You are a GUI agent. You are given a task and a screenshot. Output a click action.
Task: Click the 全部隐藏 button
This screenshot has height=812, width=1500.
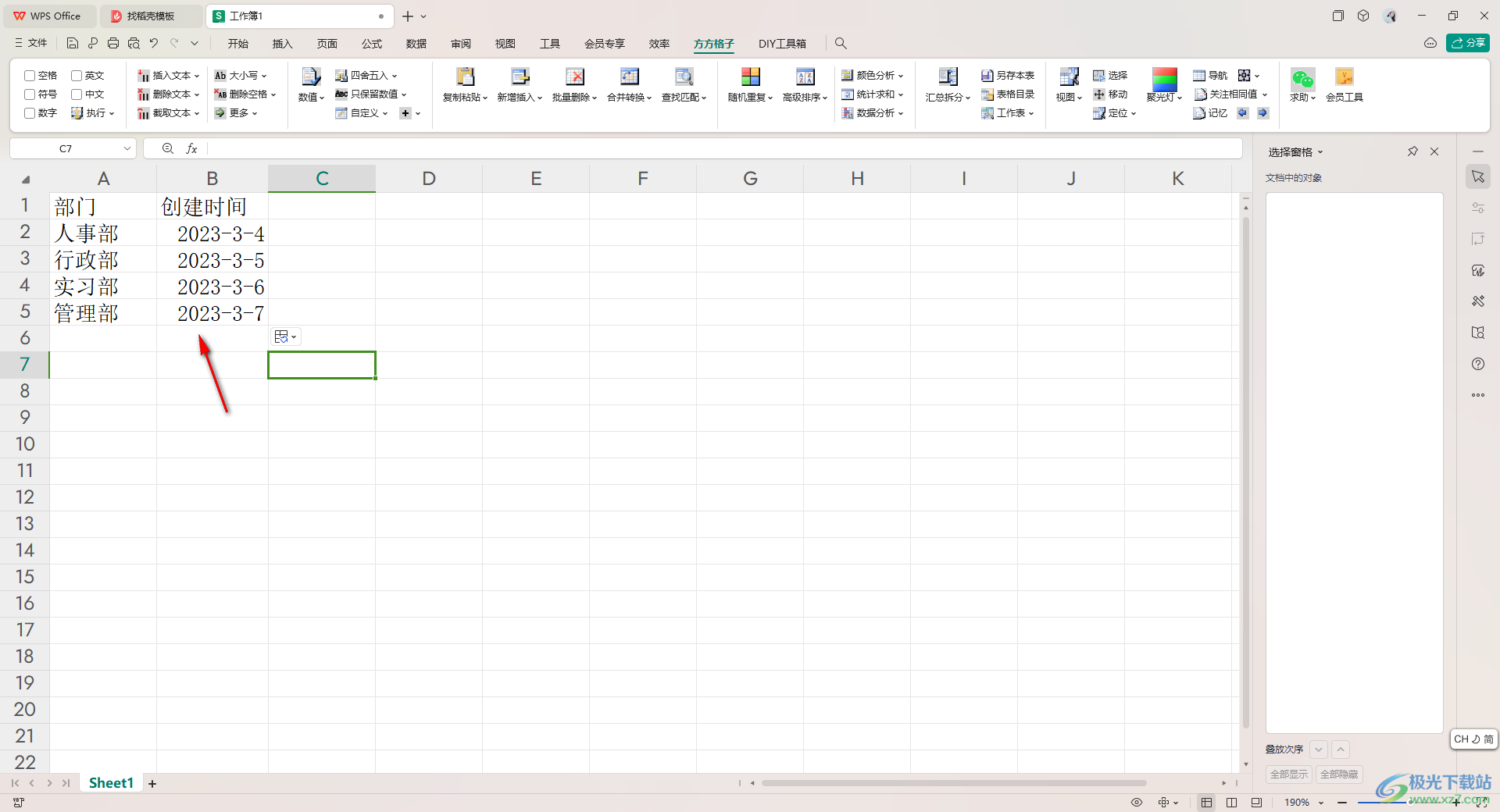click(1339, 775)
